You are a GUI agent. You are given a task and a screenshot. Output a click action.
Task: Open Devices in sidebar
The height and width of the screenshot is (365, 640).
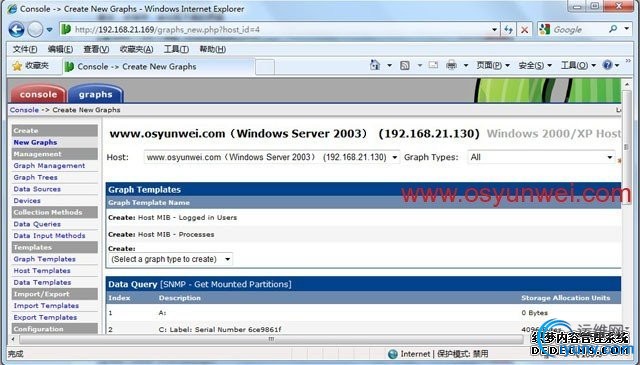click(x=27, y=200)
